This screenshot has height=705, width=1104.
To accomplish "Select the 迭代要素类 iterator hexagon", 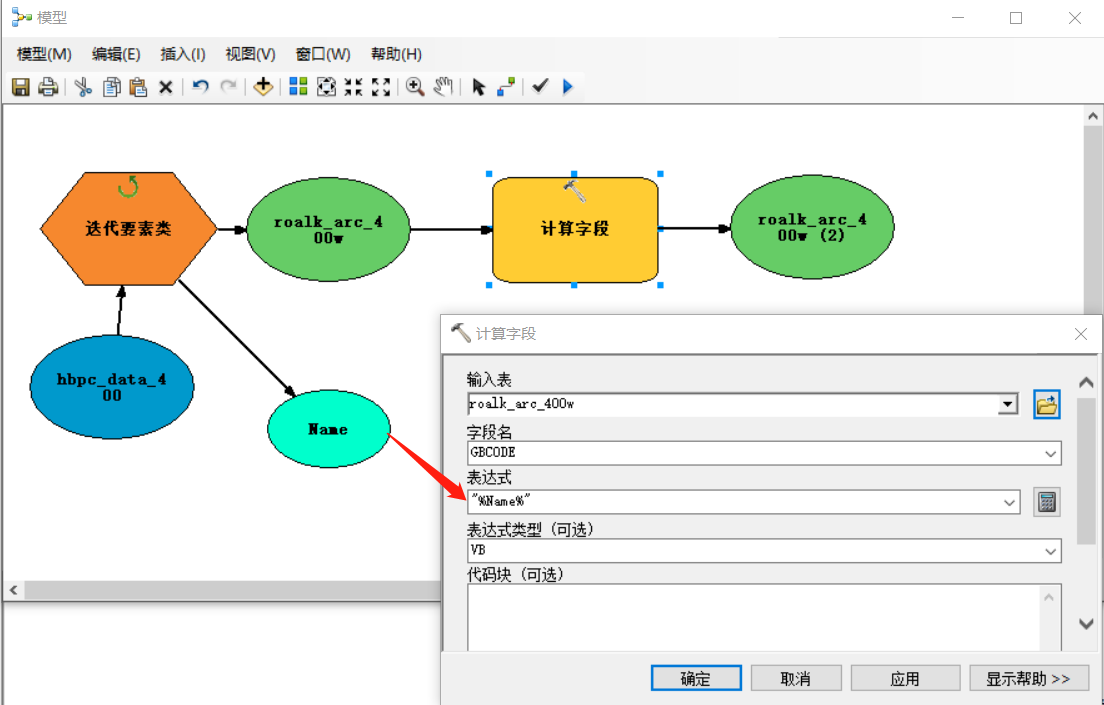I will (x=128, y=228).
